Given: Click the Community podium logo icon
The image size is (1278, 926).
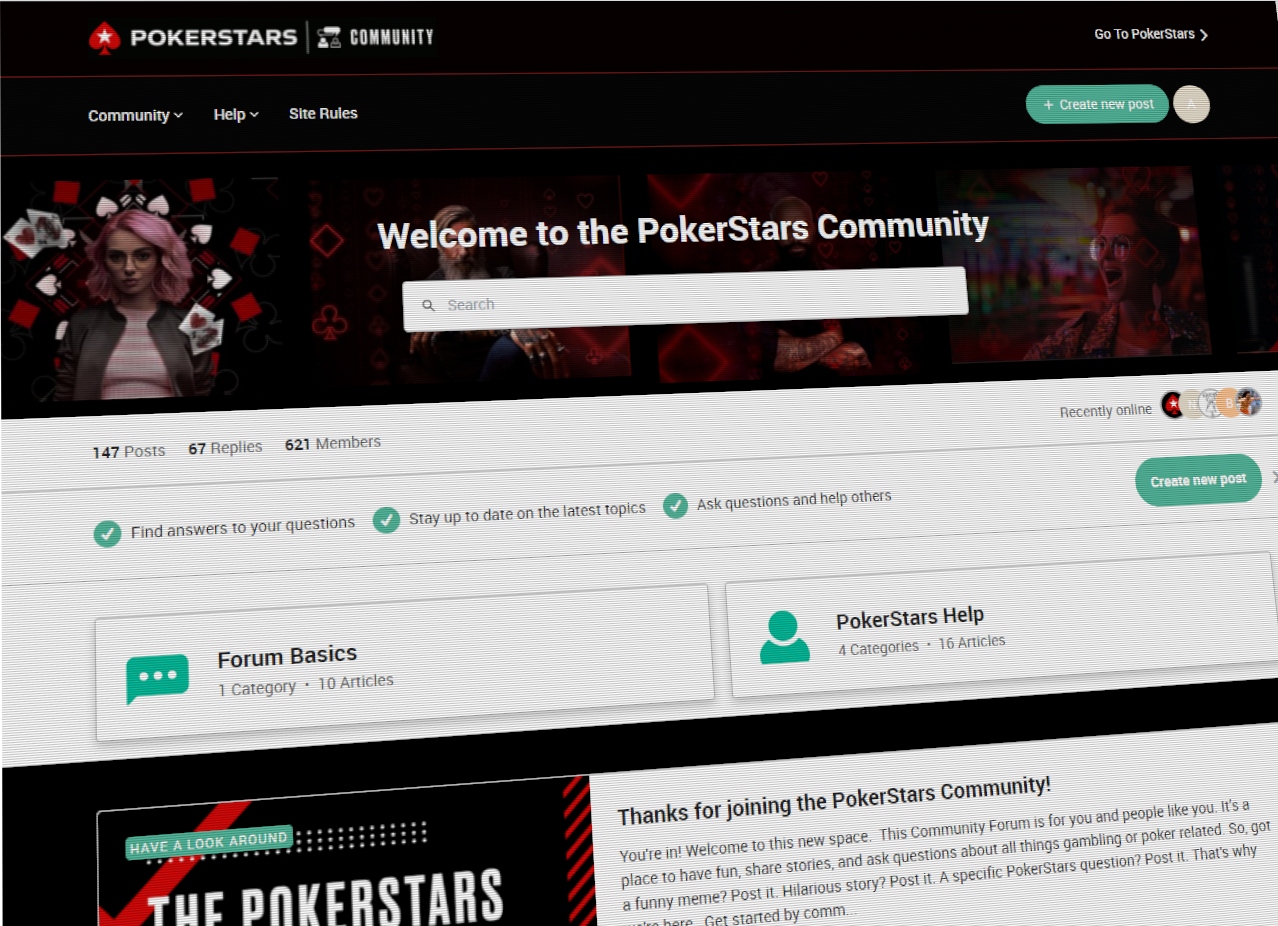Looking at the screenshot, I should pyautogui.click(x=330, y=38).
